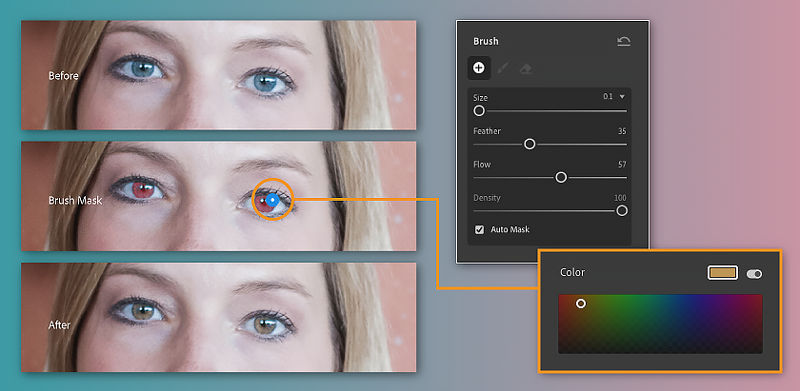
Task: Click the Feather value 35
Action: pyautogui.click(x=622, y=131)
